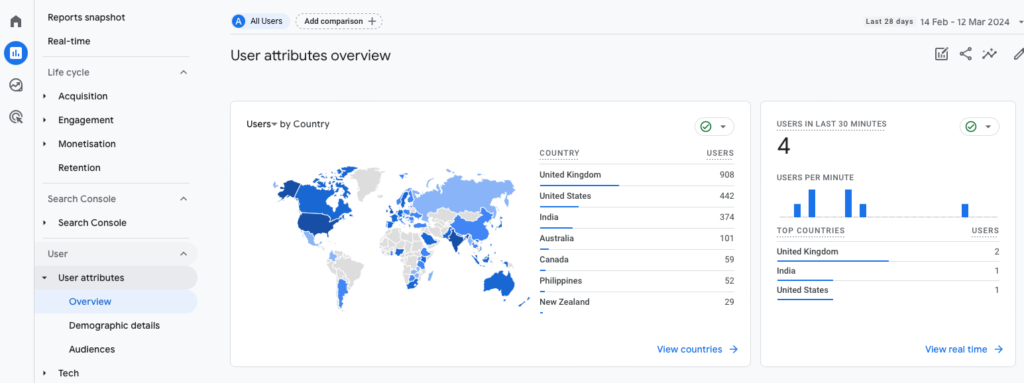Click Australia row in country table

[637, 239]
